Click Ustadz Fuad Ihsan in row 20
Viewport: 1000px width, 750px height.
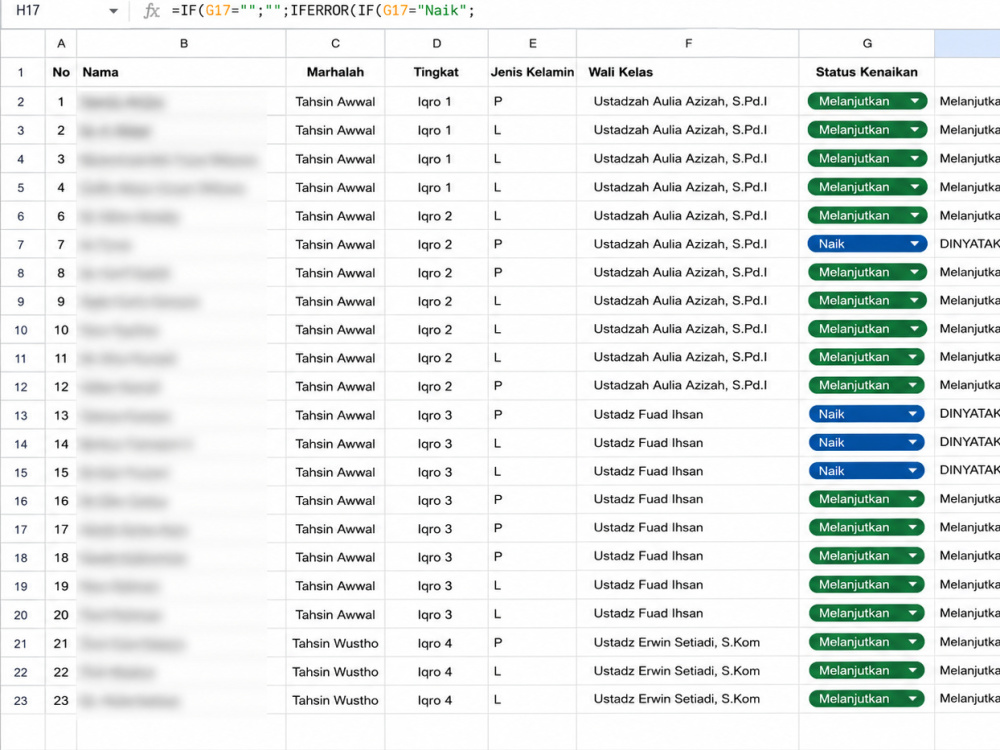click(688, 615)
